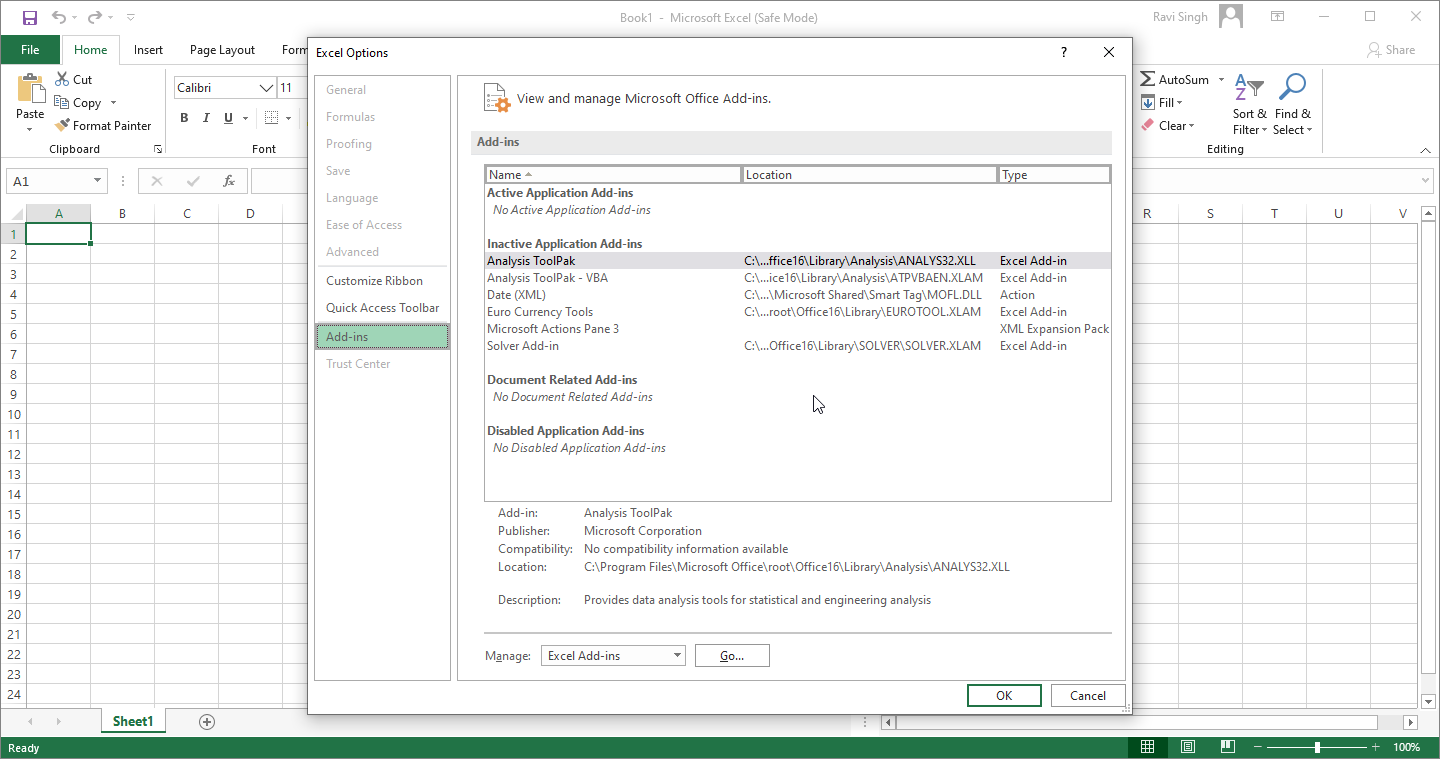Click the Paste icon in Clipboard group

tap(30, 90)
